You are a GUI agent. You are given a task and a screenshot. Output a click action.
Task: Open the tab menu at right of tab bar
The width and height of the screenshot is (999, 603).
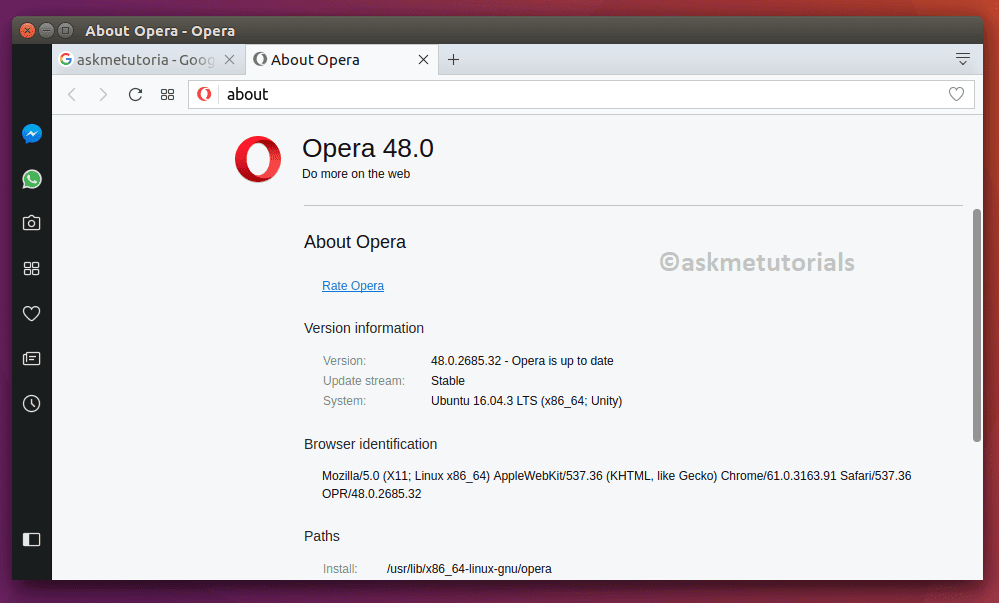point(963,59)
